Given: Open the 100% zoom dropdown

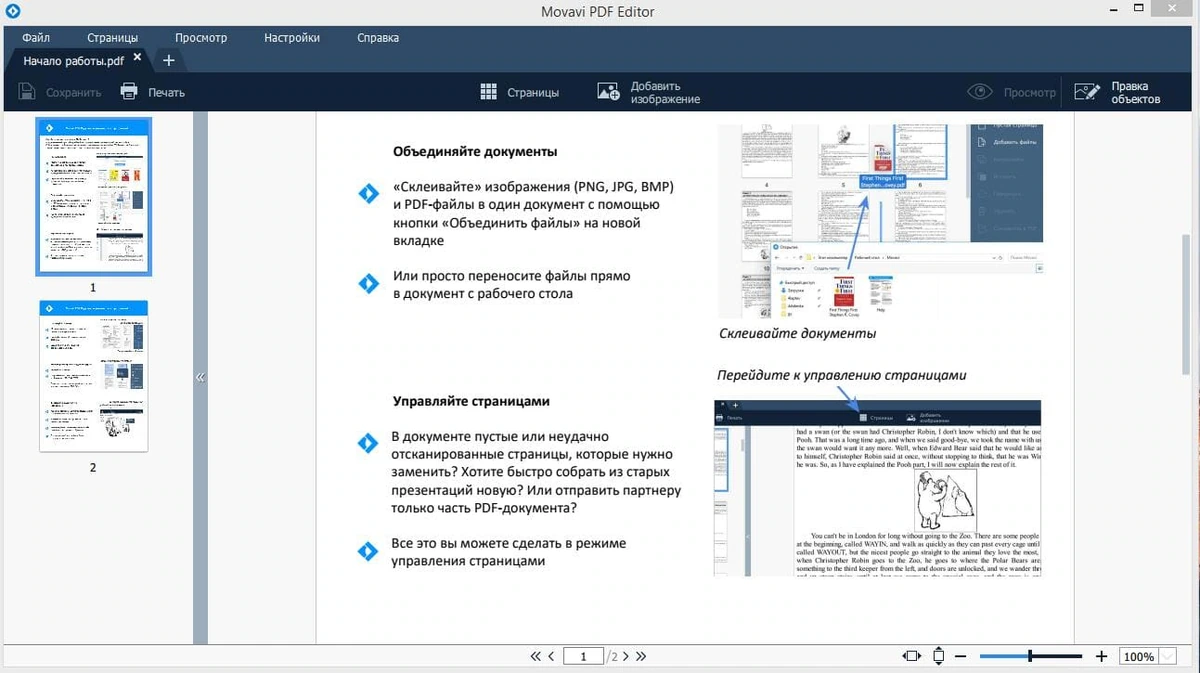Looking at the screenshot, I should (1168, 657).
